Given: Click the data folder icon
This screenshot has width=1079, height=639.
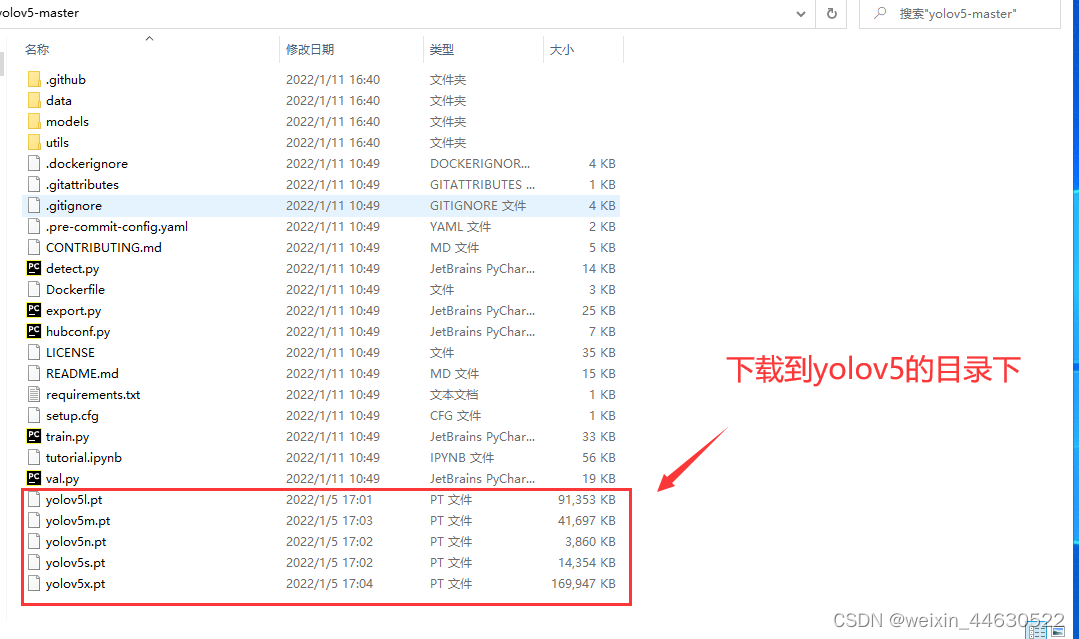Looking at the screenshot, I should tap(34, 100).
